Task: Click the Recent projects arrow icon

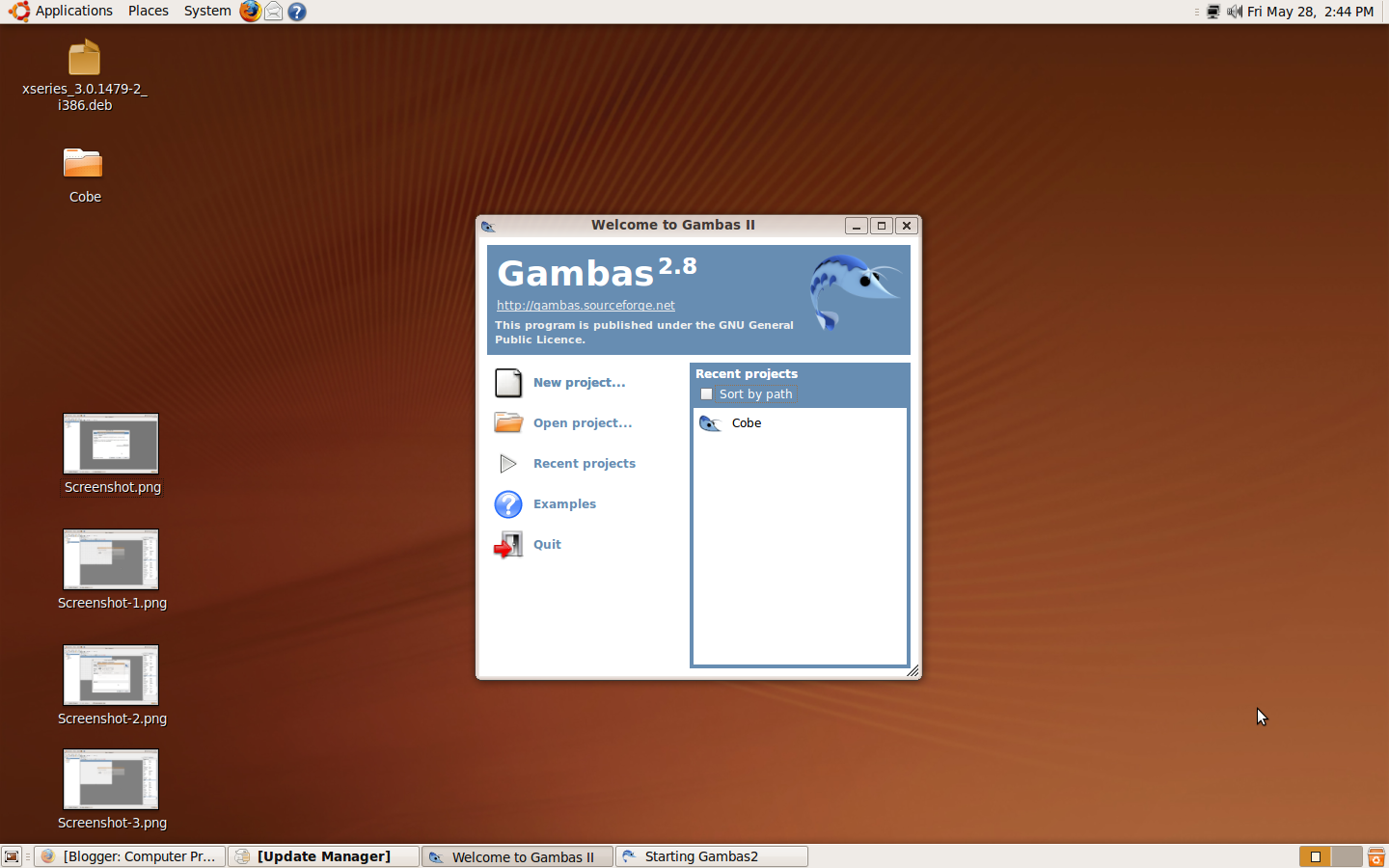Action: (508, 463)
